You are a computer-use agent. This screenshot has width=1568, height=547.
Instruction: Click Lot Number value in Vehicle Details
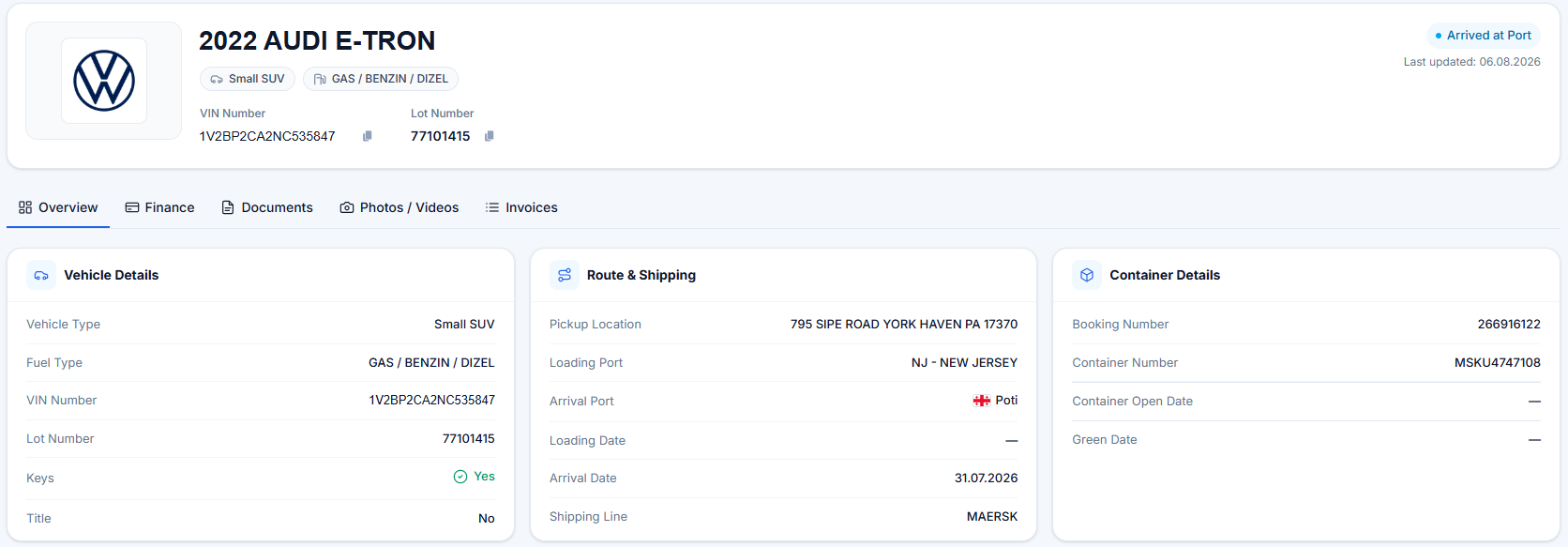[469, 439]
